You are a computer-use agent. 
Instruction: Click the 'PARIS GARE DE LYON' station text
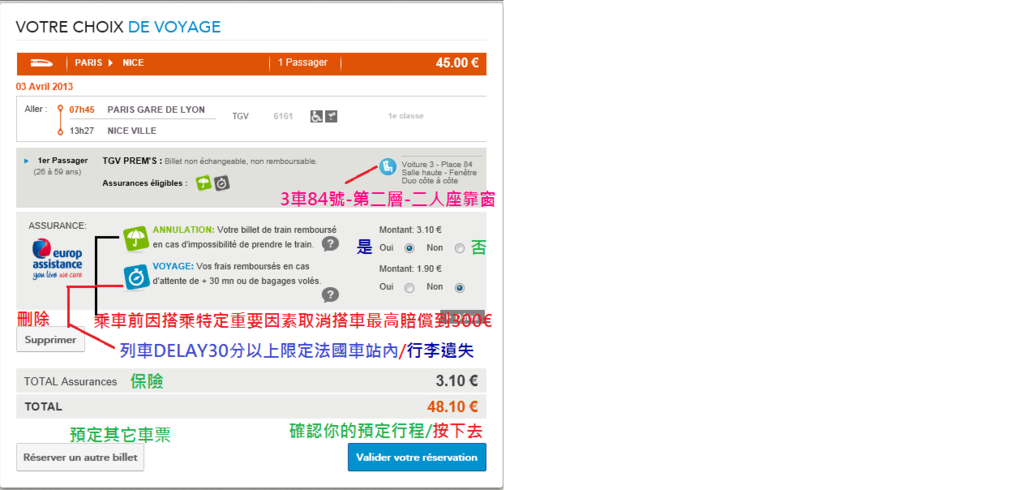click(x=156, y=110)
